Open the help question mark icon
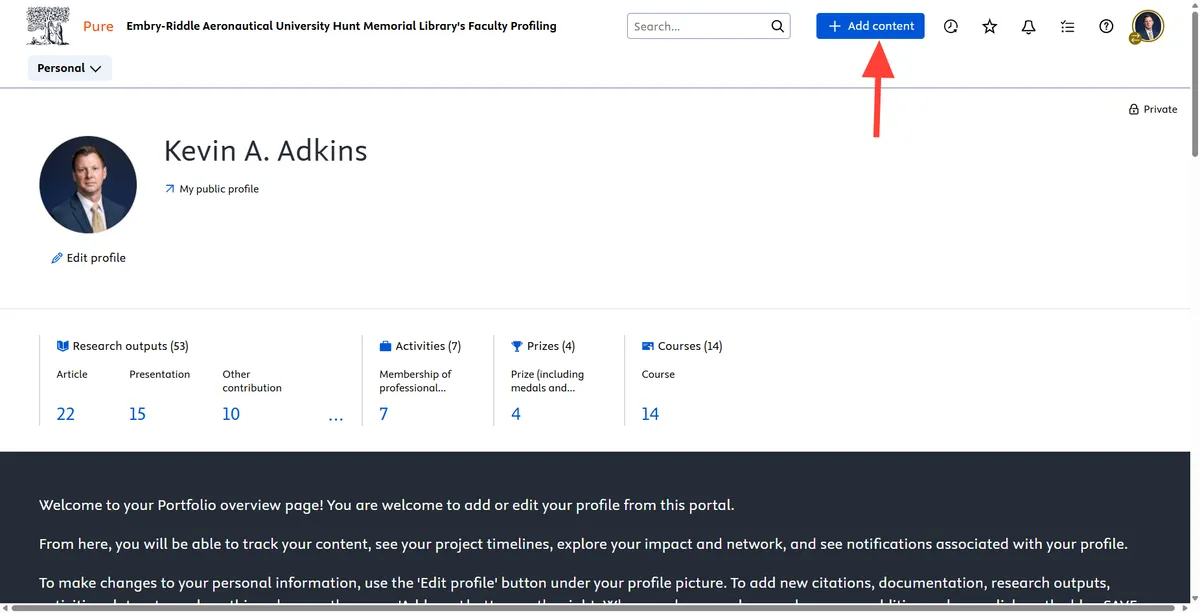 [1106, 27]
